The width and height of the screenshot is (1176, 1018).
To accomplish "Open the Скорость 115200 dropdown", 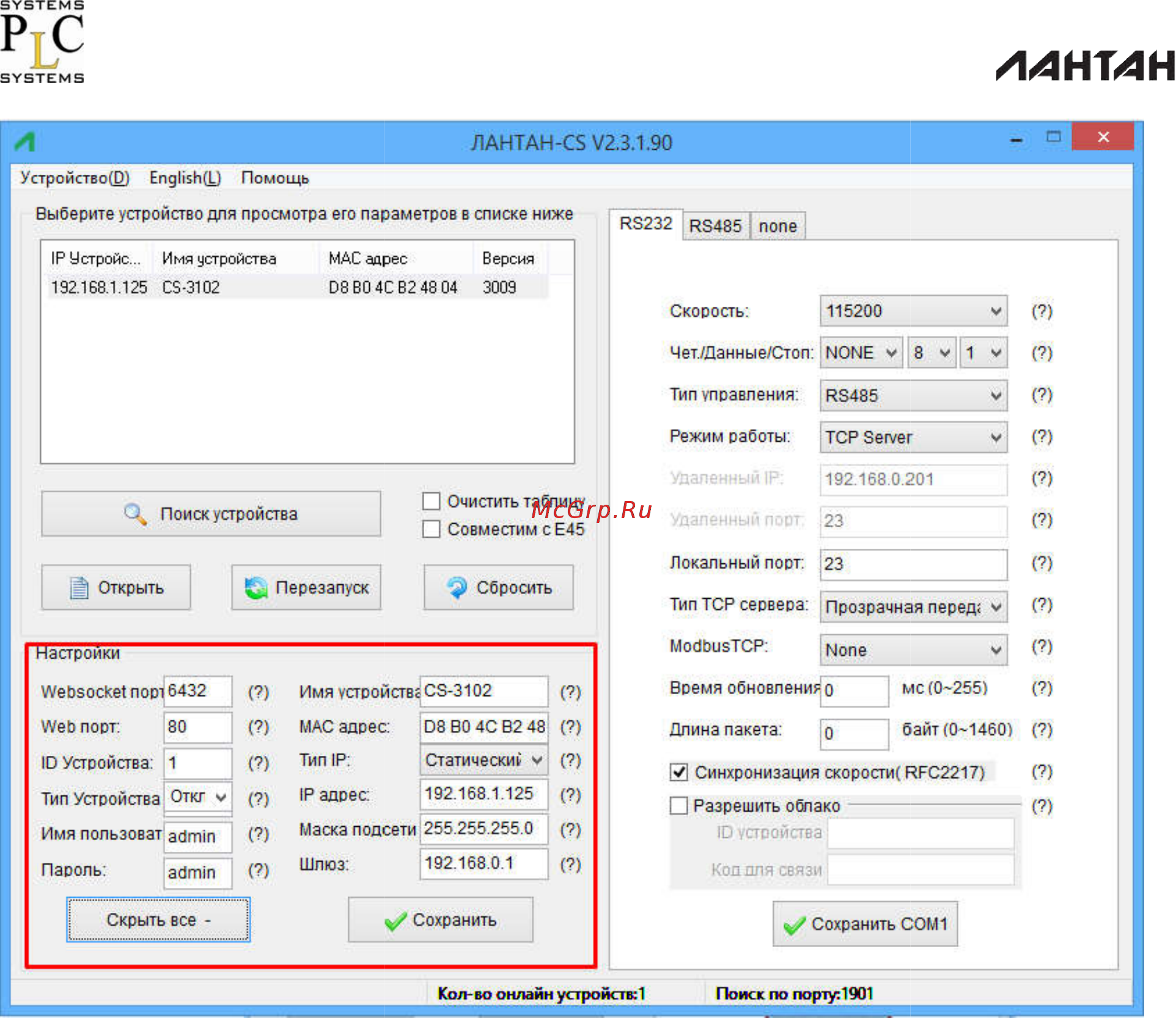I will tap(913, 312).
